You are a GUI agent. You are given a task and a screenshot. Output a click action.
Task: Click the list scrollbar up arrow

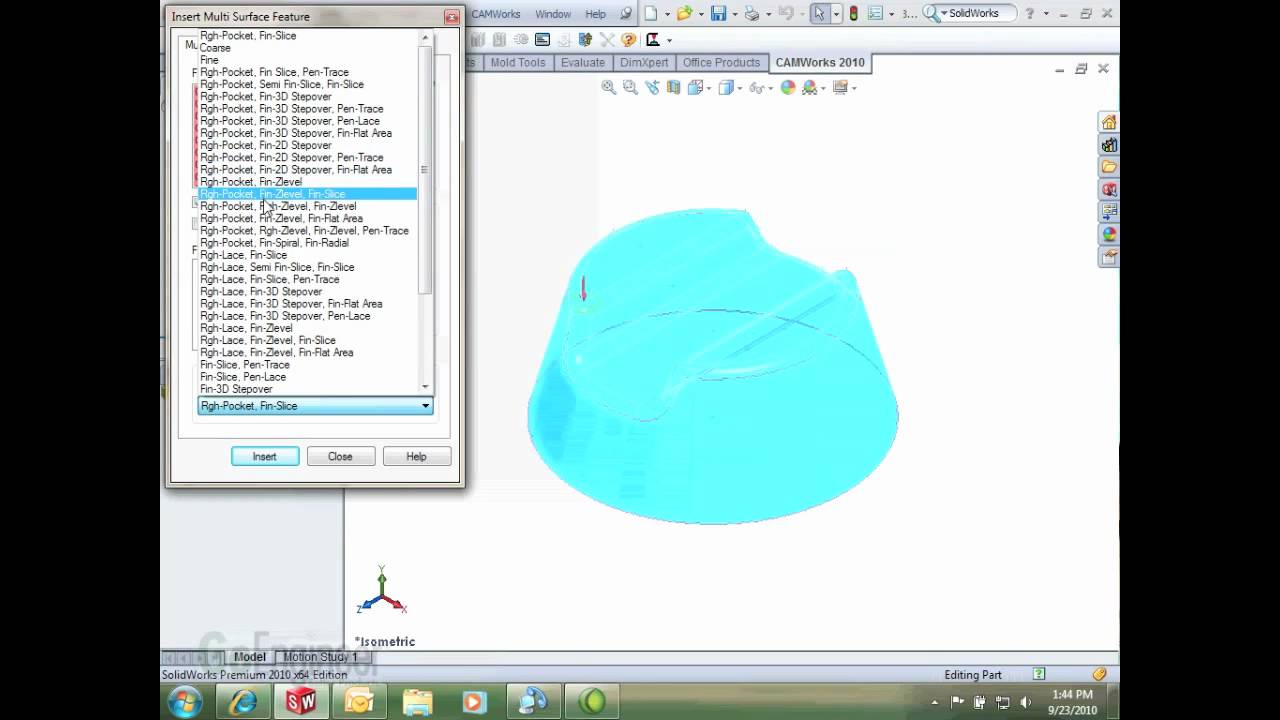click(425, 38)
